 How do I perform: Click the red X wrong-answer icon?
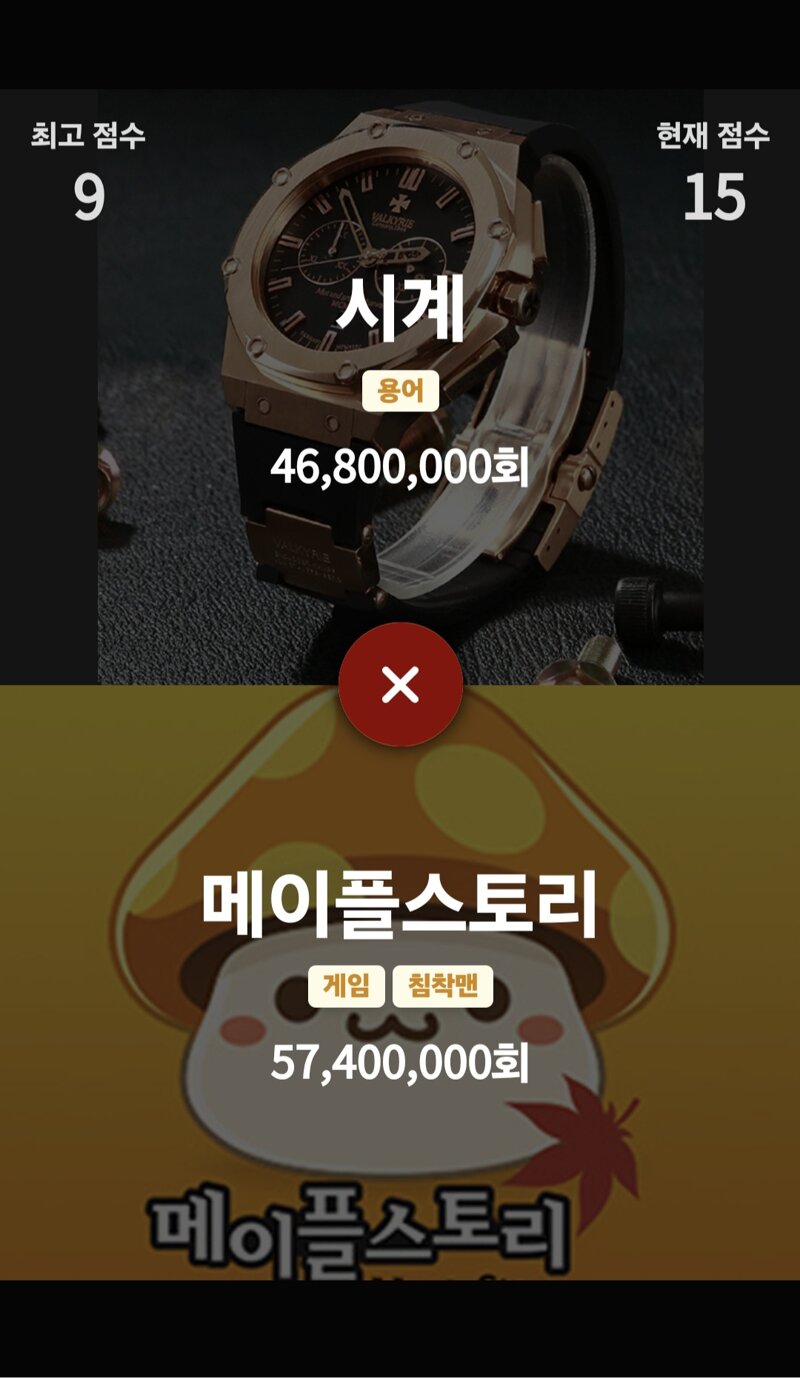(x=400, y=685)
